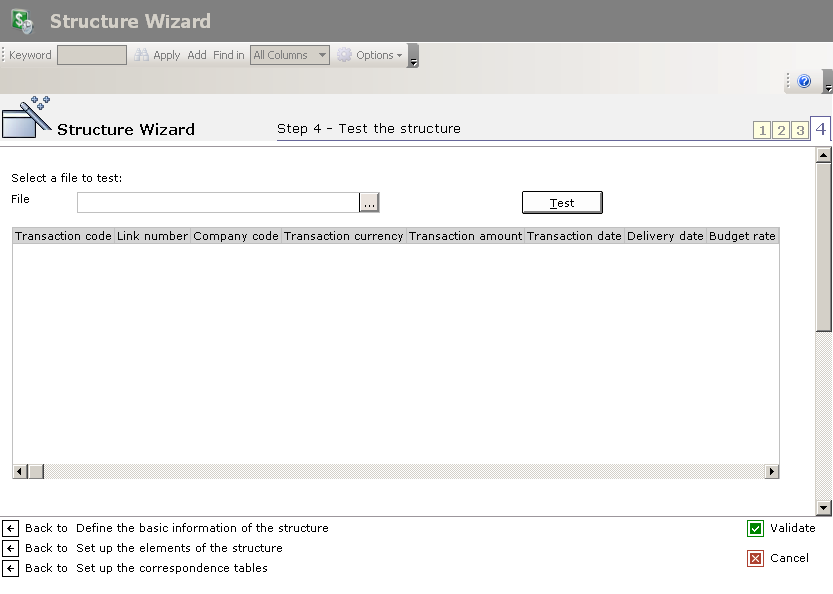Click inside the File path field

[x=217, y=203]
